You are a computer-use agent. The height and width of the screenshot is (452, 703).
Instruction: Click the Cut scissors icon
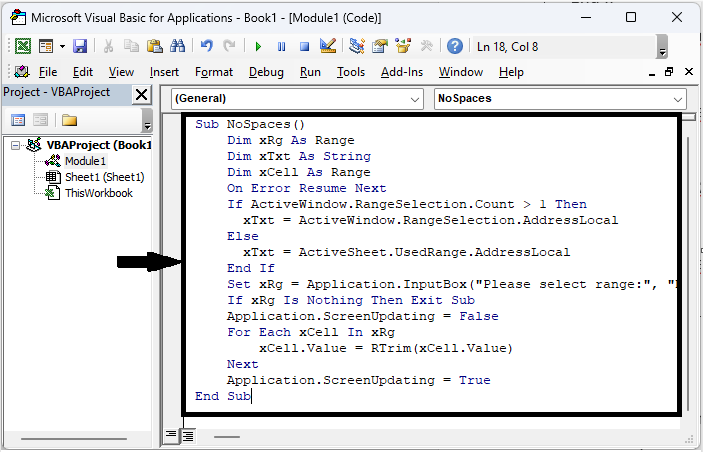click(108, 46)
